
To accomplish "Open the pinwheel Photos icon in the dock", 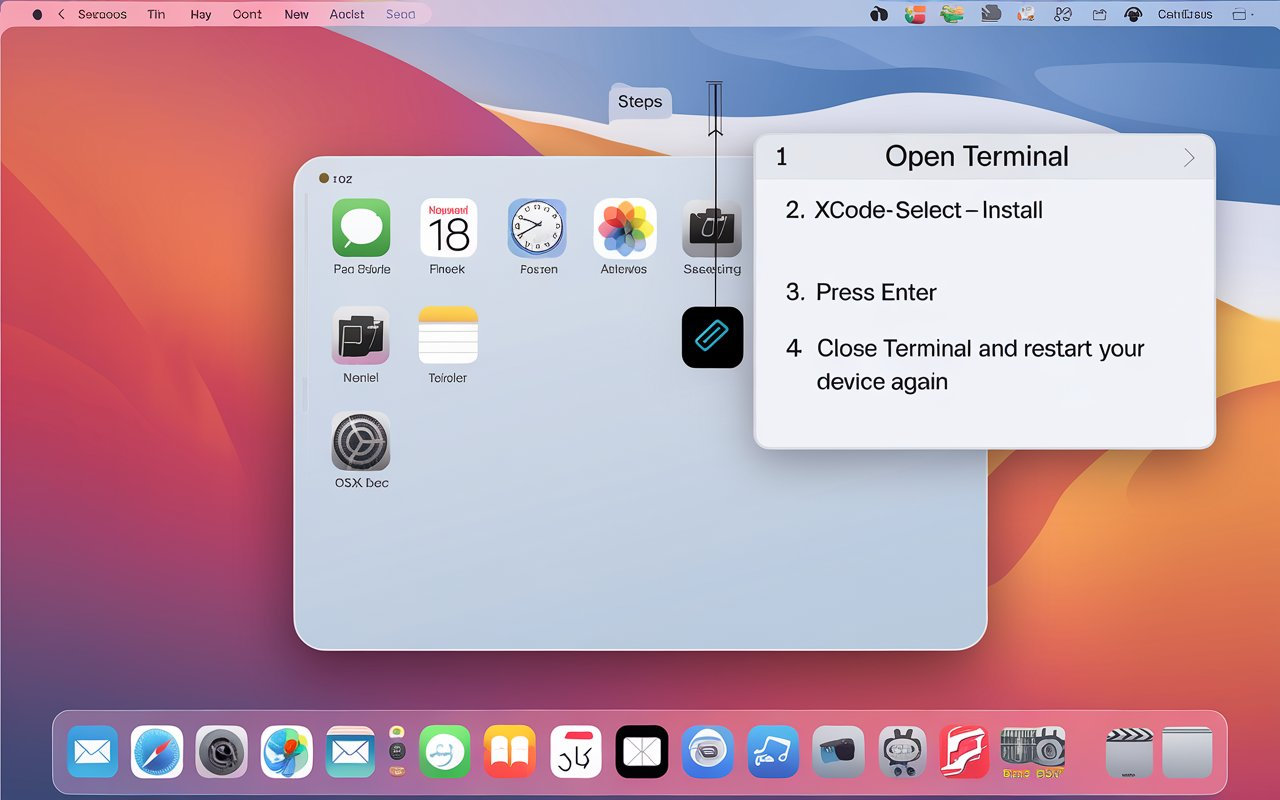I will (286, 752).
